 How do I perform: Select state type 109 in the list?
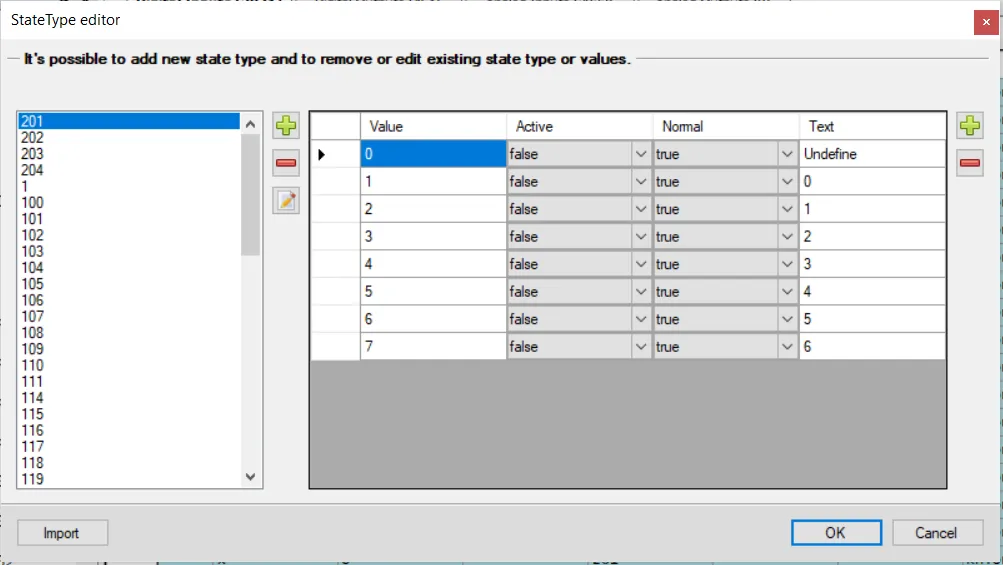click(129, 349)
